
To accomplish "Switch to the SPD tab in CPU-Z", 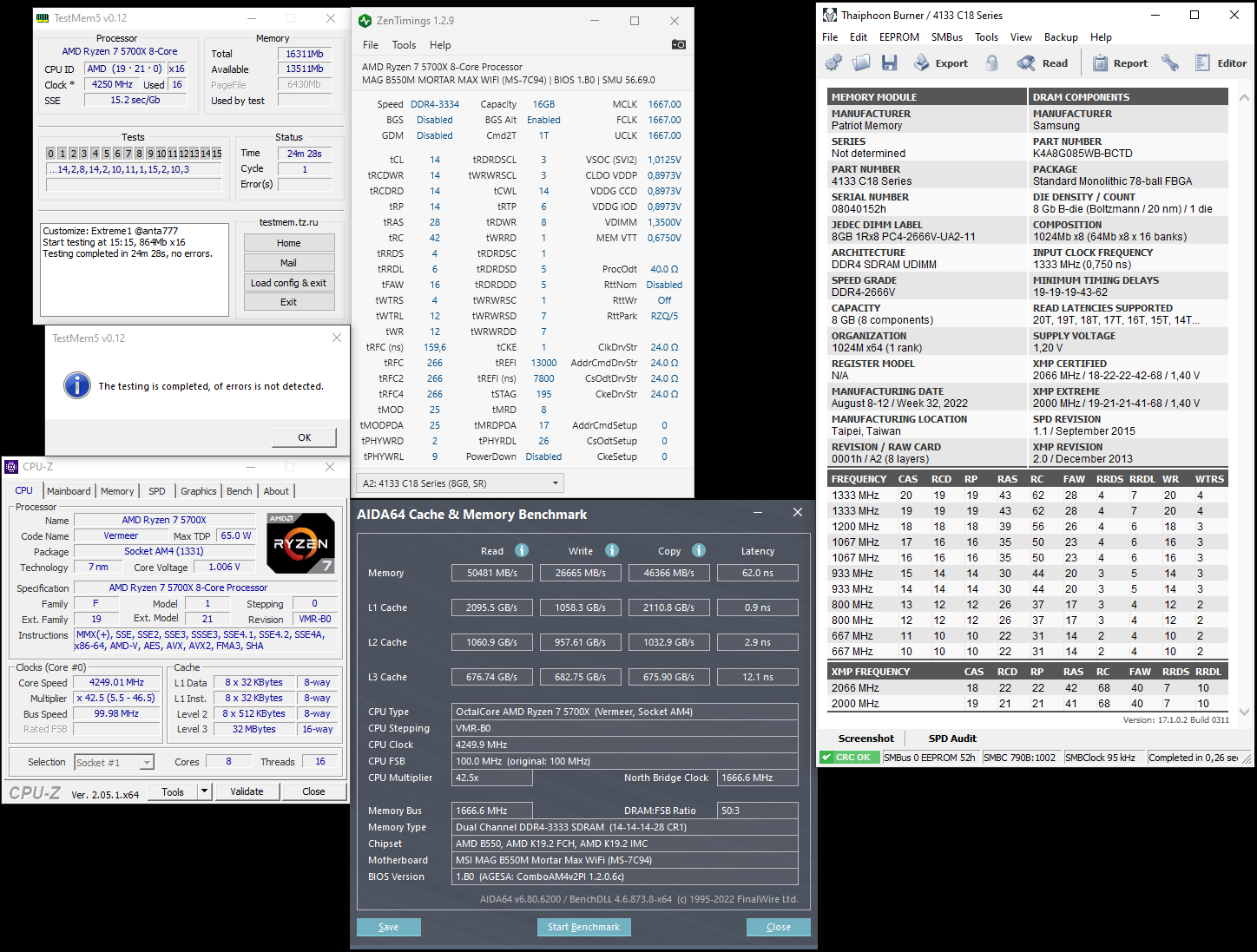I will [x=157, y=491].
